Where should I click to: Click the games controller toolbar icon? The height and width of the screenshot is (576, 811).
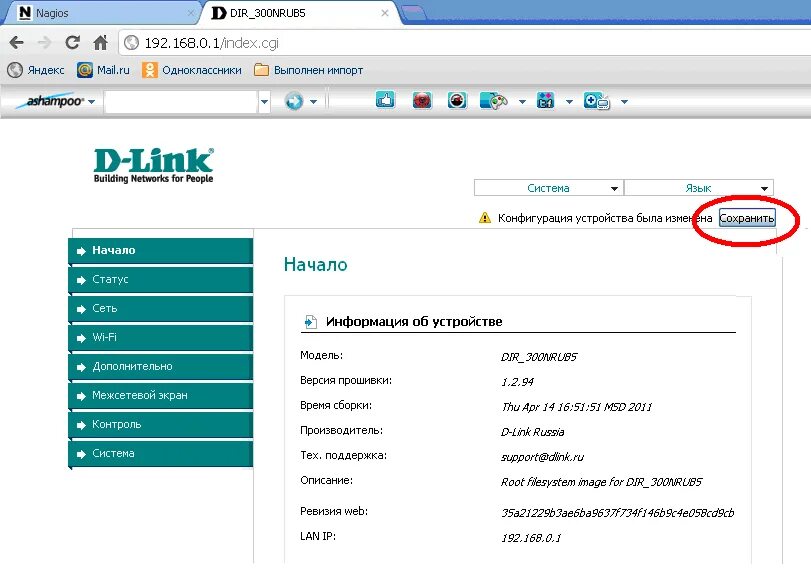[x=494, y=101]
